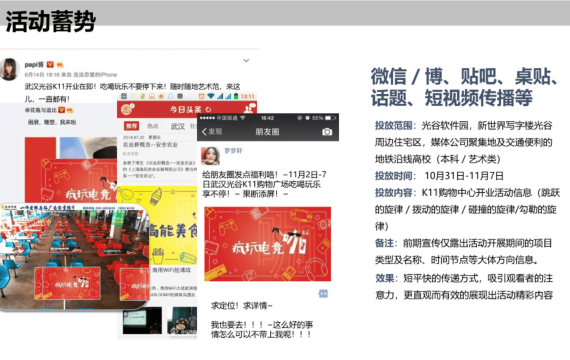
Task: Click the 效果 label
Action: point(384,278)
